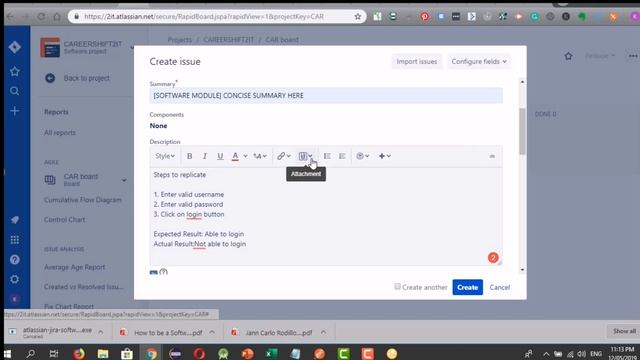The height and width of the screenshot is (360, 640).
Task: Open Firefox from the taskbar
Action: (x=79, y=353)
